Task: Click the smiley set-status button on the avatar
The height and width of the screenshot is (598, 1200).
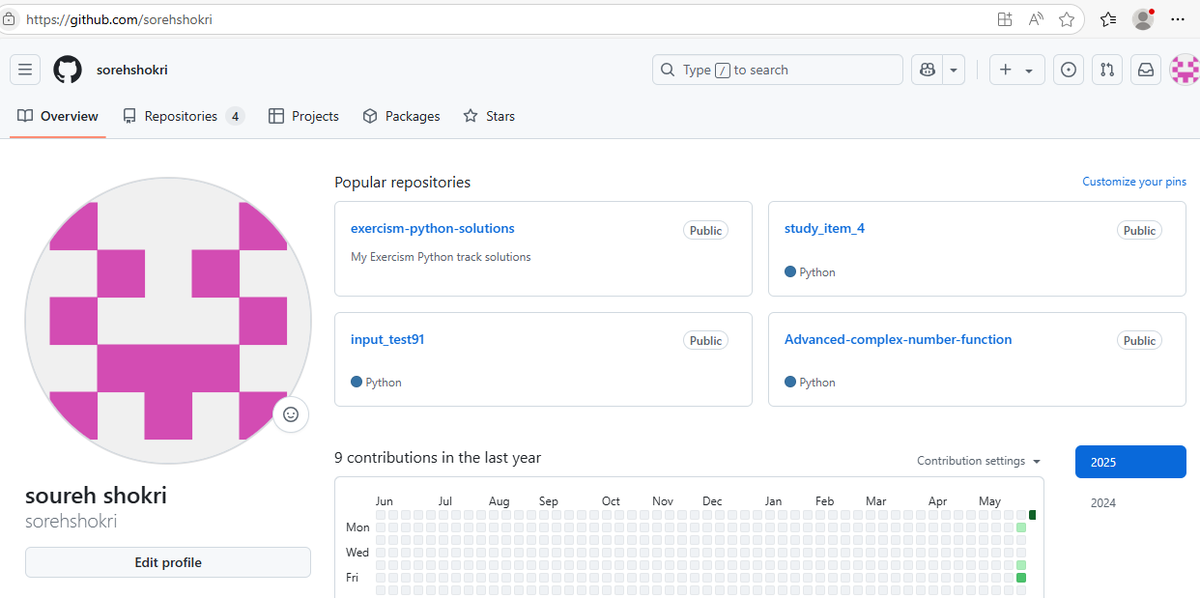Action: [x=291, y=414]
